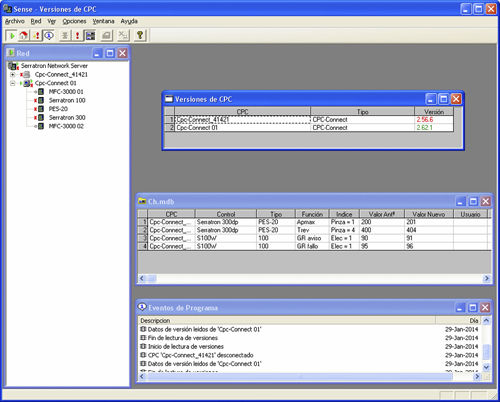
Task: Collapse the Cpc-Connect 01 tree node
Action: tap(13, 83)
